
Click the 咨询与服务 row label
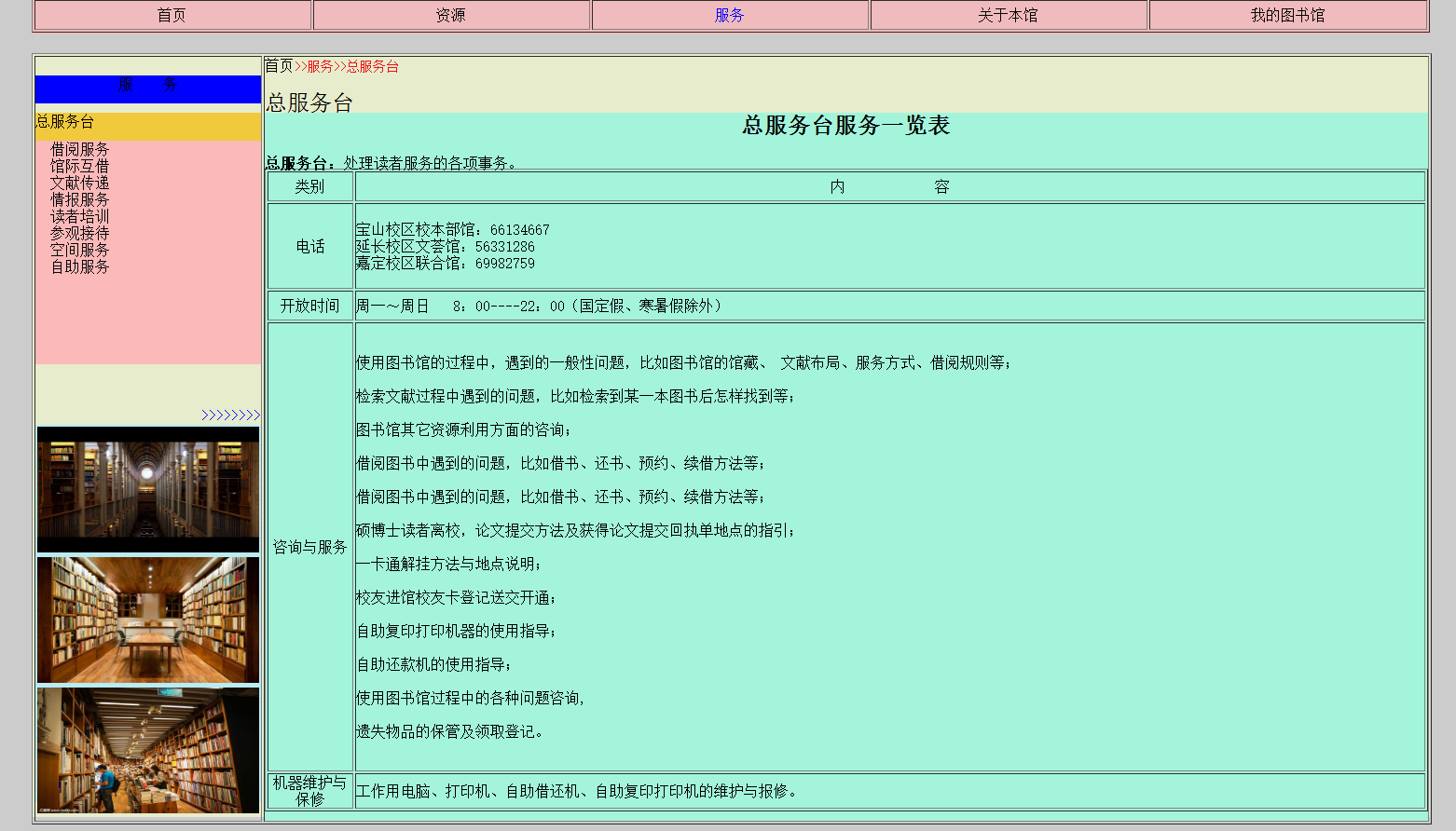click(x=310, y=547)
